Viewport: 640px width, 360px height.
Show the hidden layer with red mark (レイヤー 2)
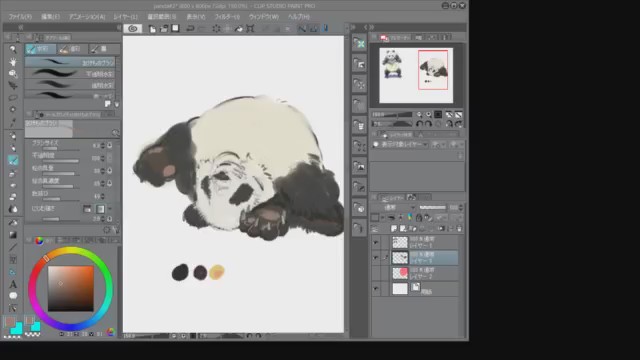pos(376,273)
